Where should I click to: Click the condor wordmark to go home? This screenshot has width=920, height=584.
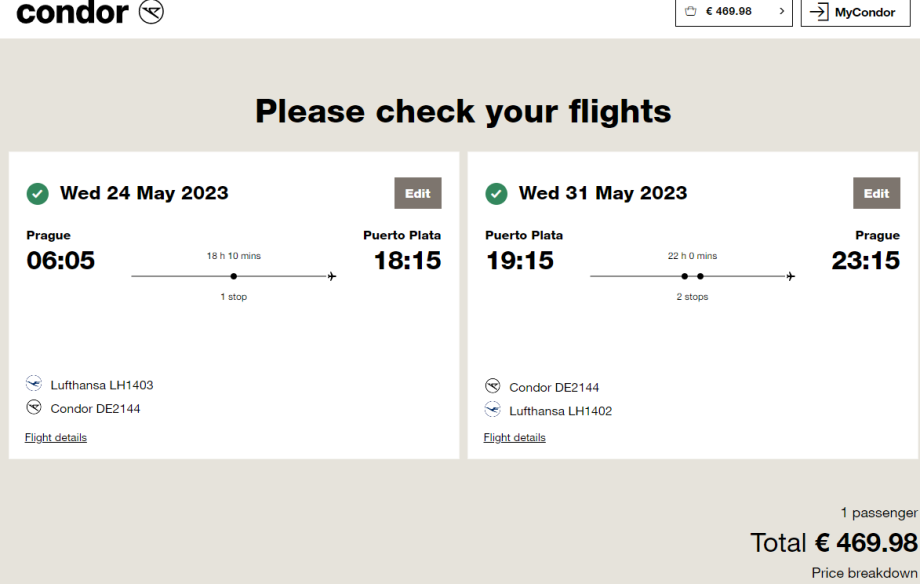[x=73, y=12]
